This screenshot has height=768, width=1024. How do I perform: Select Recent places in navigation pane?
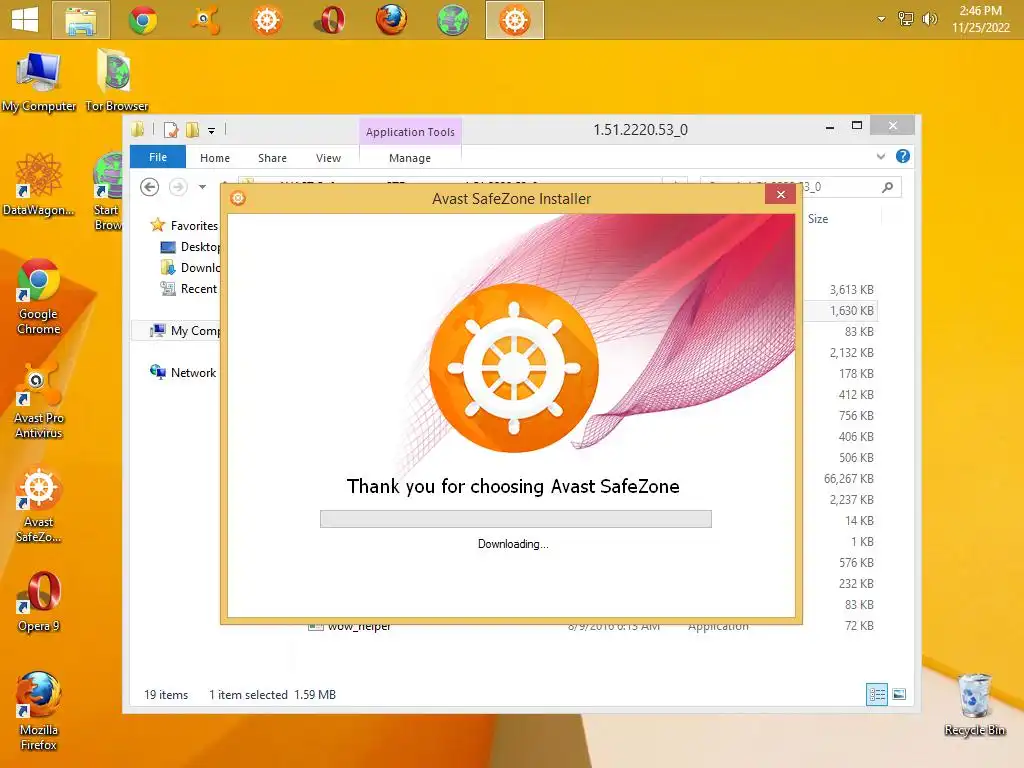click(x=189, y=289)
